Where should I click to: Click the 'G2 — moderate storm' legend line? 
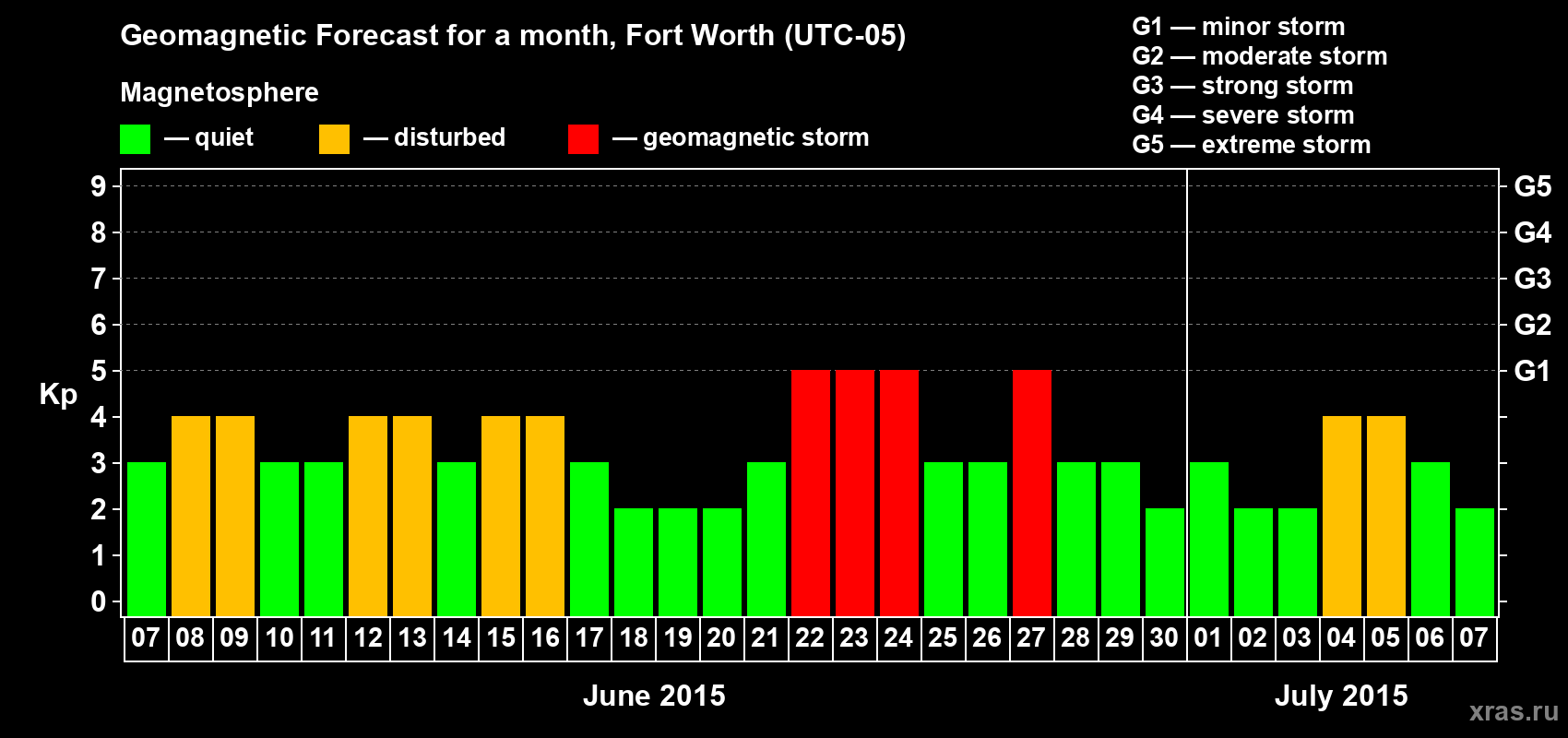1260,56
